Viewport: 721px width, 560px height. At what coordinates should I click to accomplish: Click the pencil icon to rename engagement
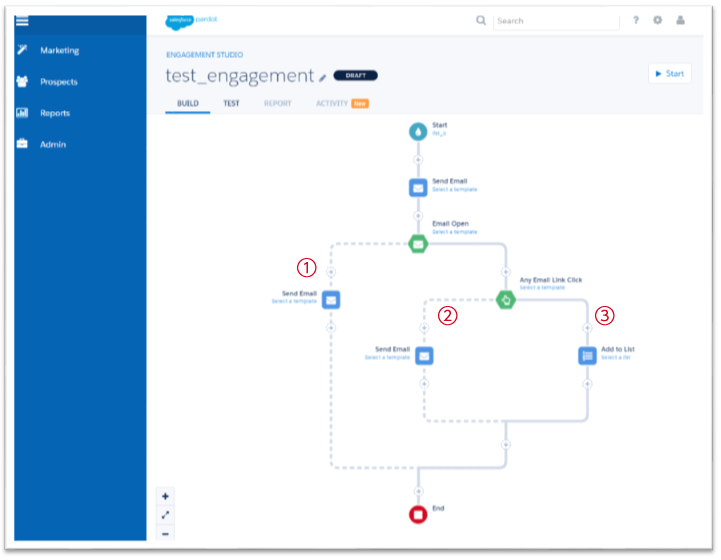click(322, 77)
